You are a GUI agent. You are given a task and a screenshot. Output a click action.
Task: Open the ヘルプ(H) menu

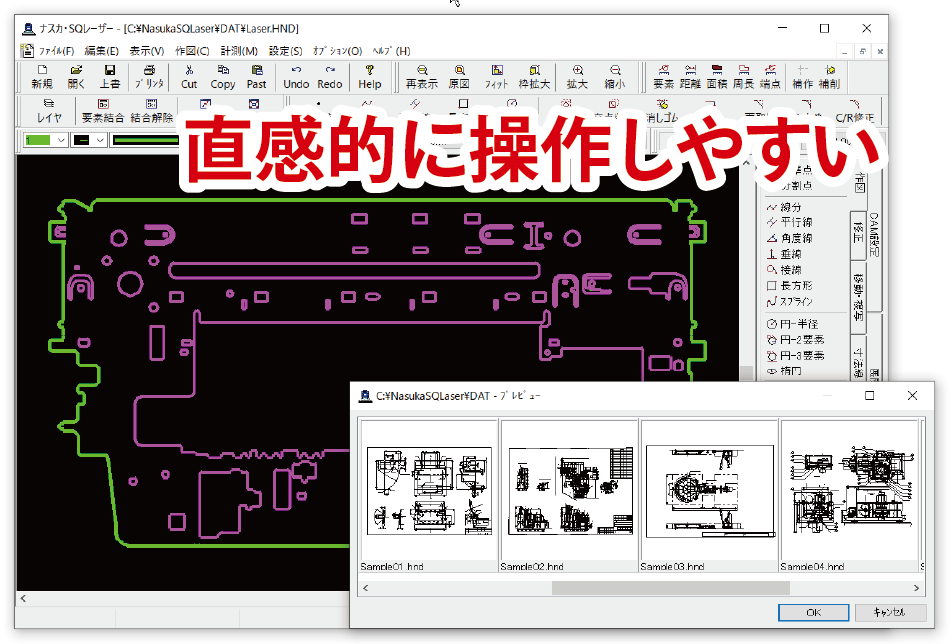[391, 51]
